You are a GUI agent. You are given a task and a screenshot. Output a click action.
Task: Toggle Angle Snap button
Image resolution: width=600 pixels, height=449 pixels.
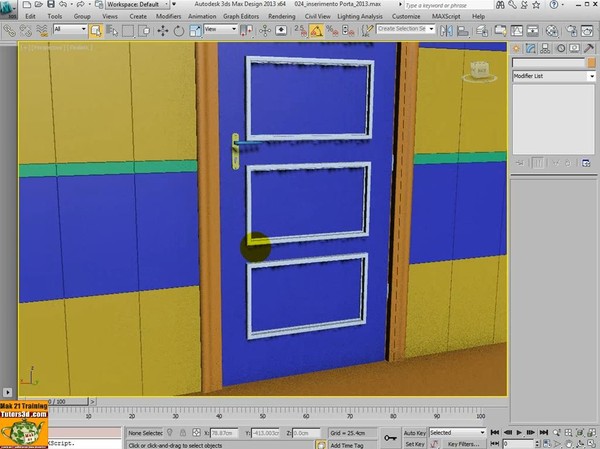click(x=316, y=31)
